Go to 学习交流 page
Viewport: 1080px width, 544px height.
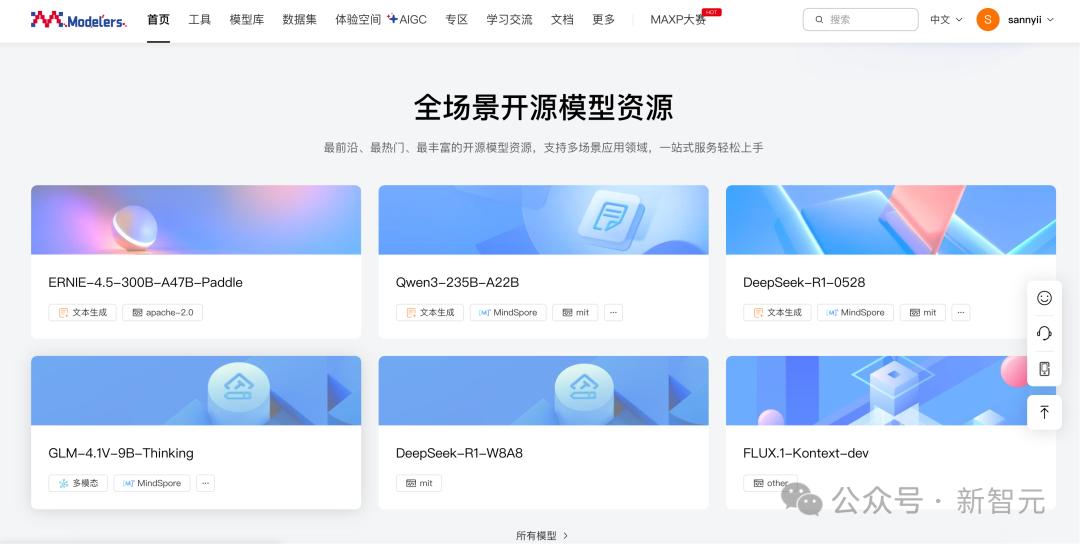pos(510,20)
